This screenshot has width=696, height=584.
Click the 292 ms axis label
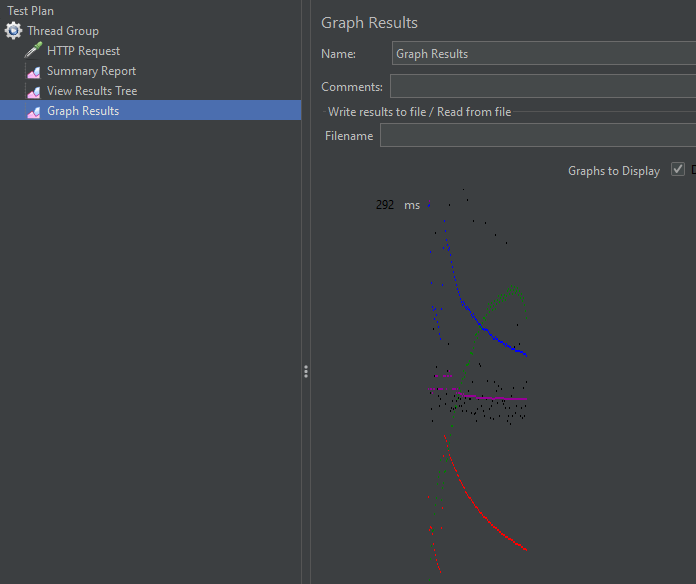(398, 205)
